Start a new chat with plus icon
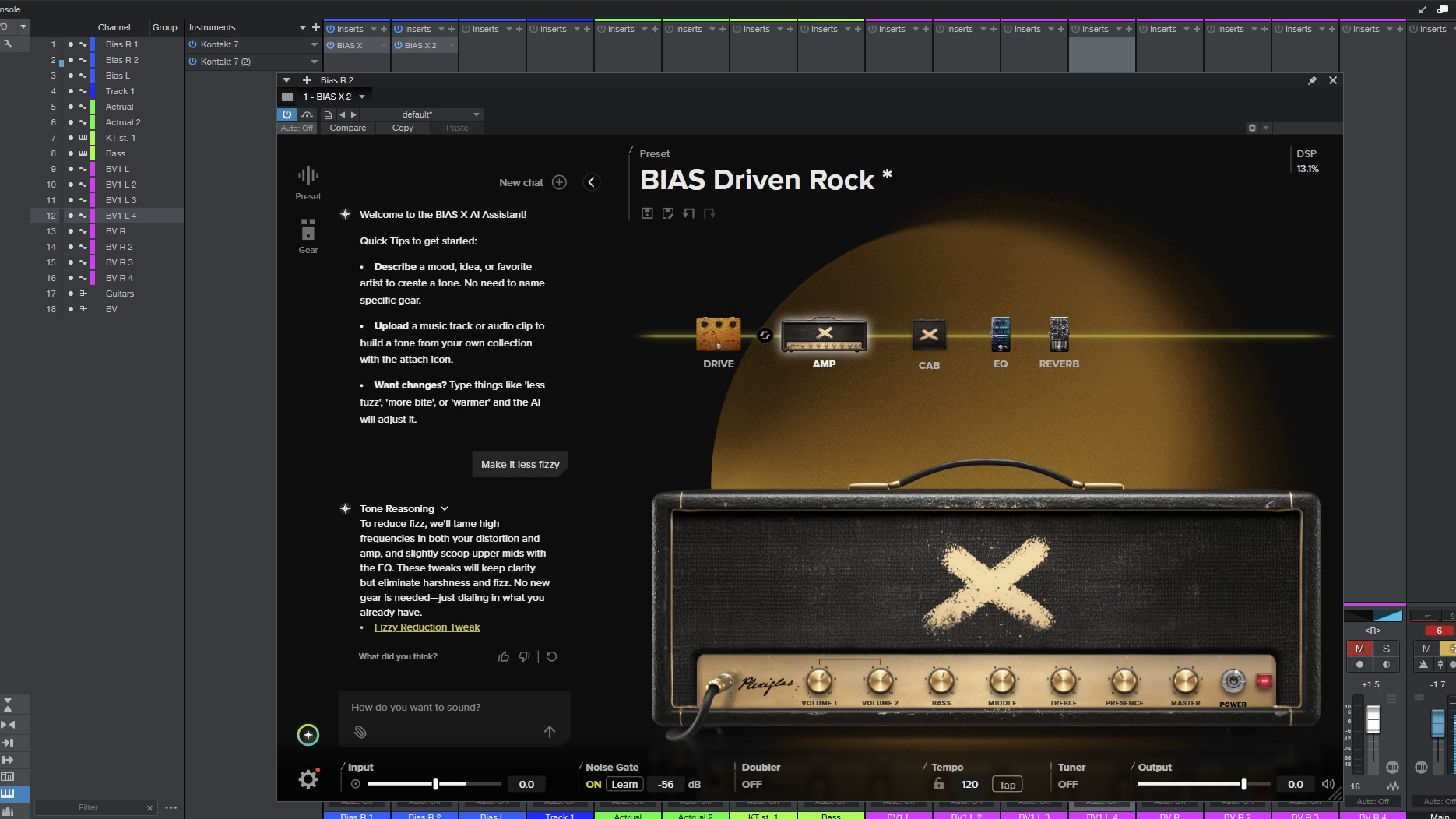Image resolution: width=1456 pixels, height=819 pixels. (x=559, y=182)
